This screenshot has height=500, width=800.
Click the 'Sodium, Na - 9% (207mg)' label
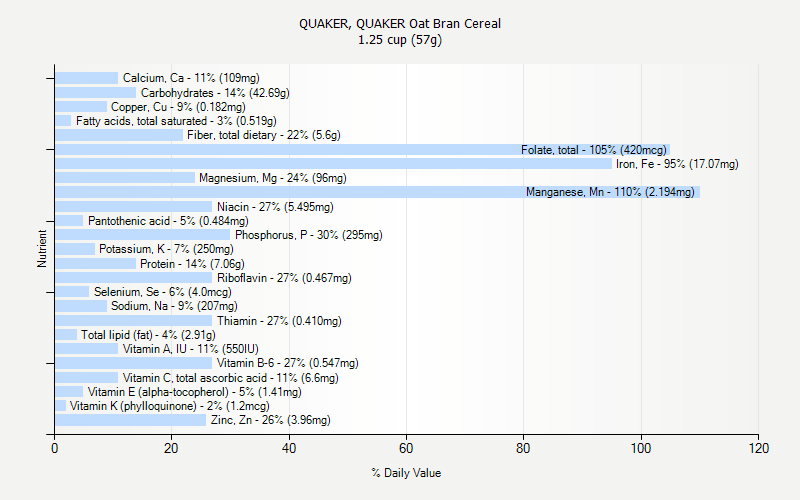(174, 306)
